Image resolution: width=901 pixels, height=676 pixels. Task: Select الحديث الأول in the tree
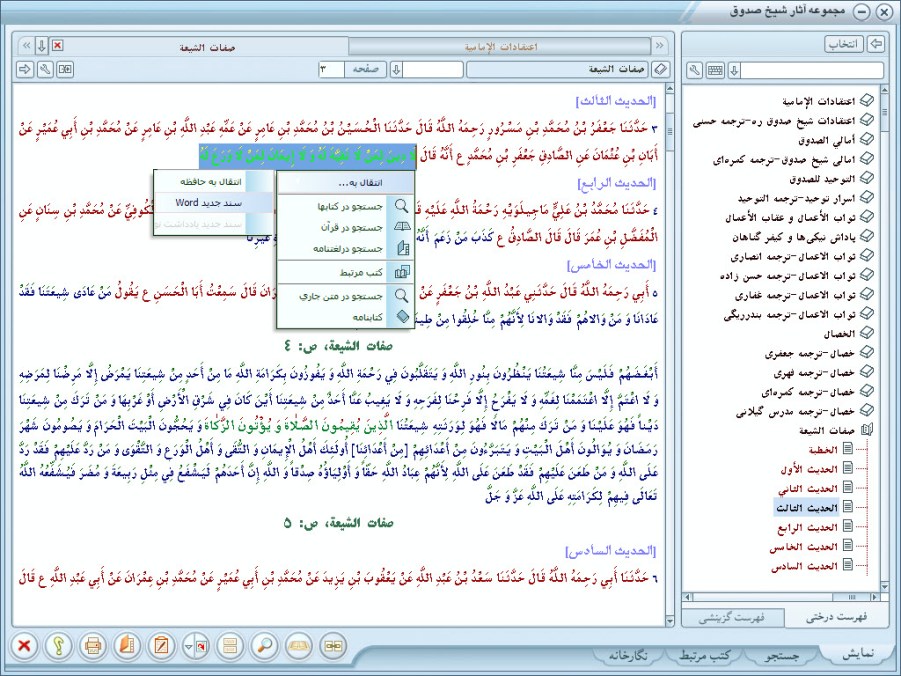[808, 468]
